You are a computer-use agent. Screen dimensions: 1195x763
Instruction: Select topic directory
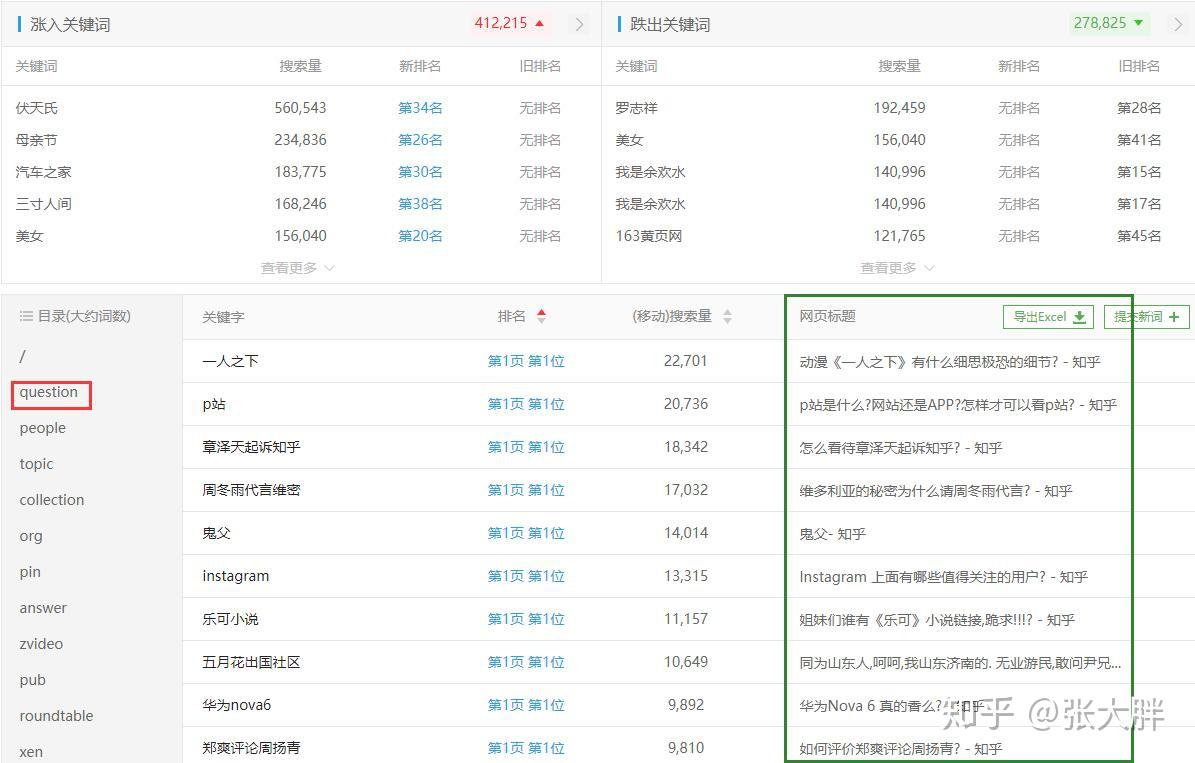point(37,464)
